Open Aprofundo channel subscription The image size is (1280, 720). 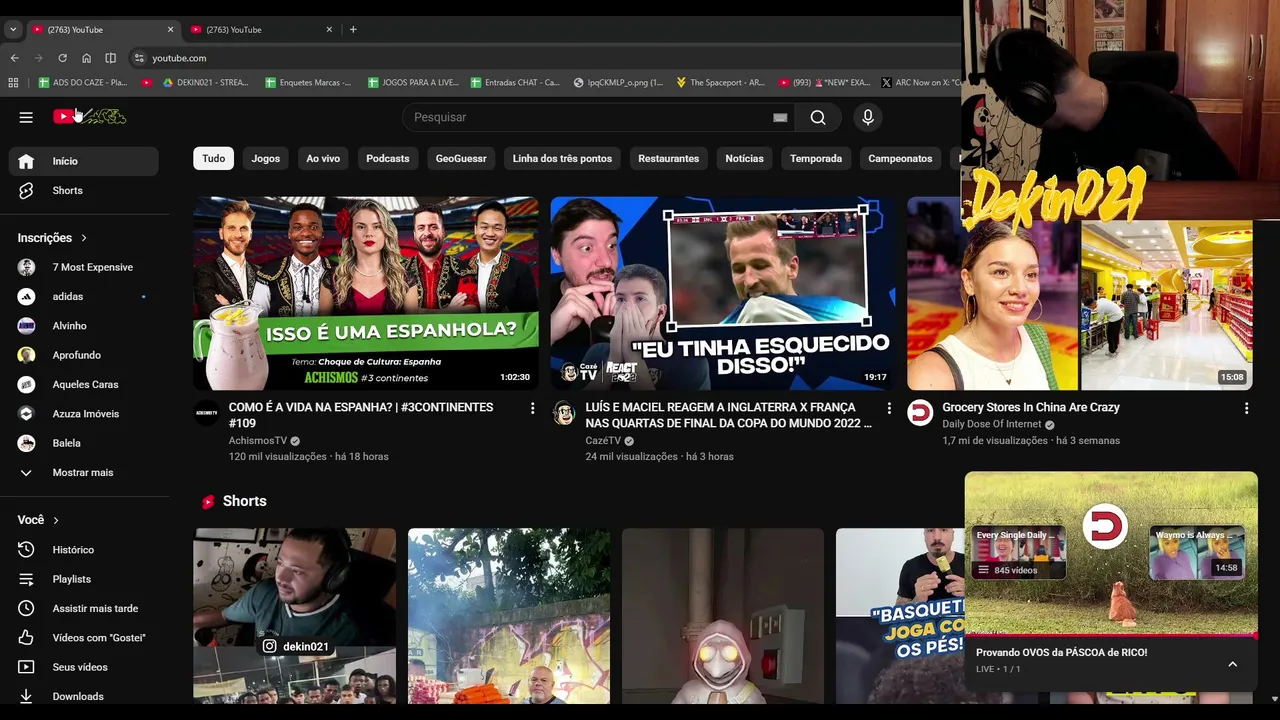click(84, 355)
